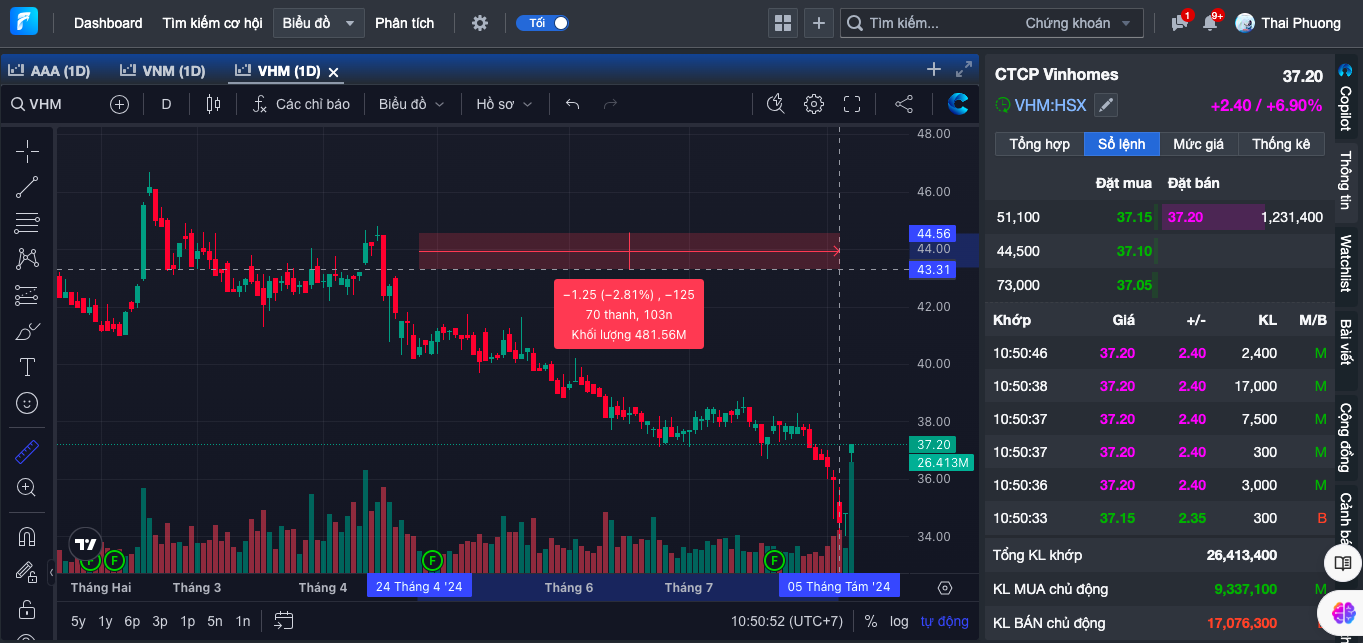Select the 5y time range
This screenshot has width=1363, height=643.
click(78, 621)
